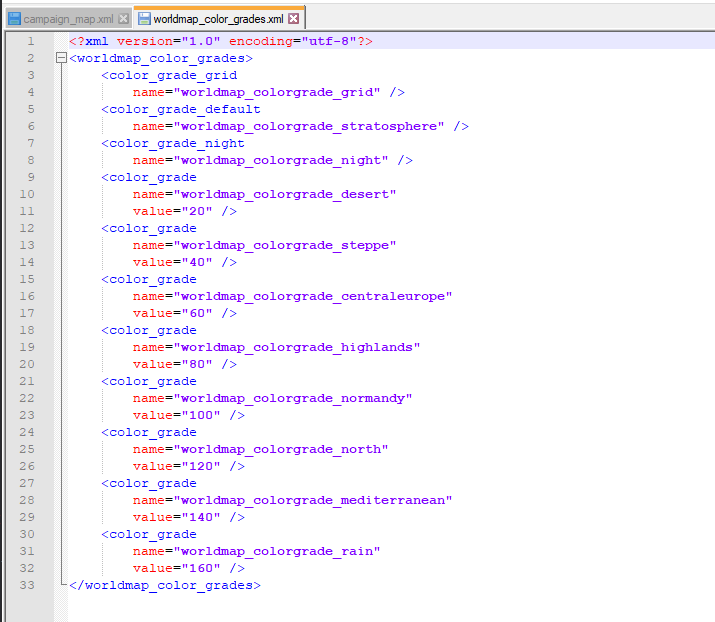The height and width of the screenshot is (622, 715).
Task: Click the color_grade tag on line 30
Action: coord(149,534)
